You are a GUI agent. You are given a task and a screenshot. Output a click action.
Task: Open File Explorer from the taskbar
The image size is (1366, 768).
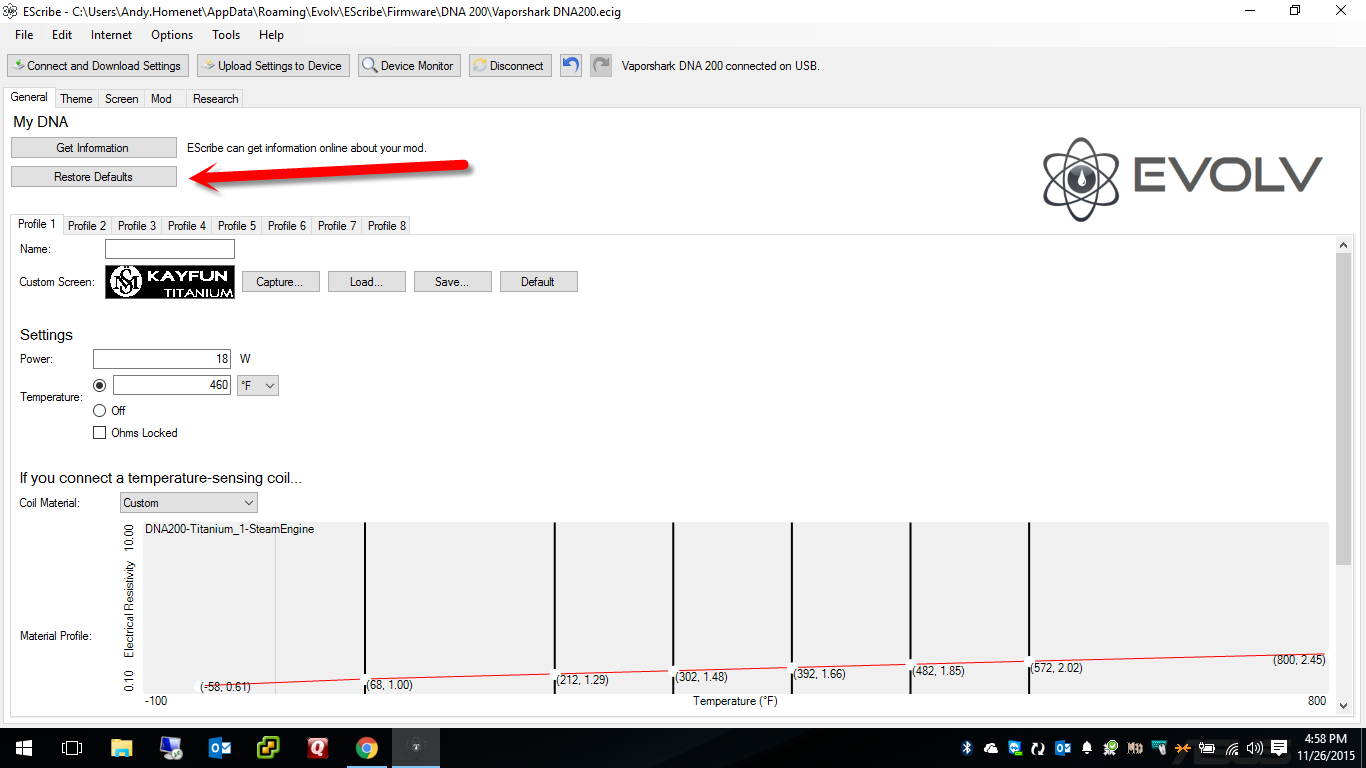coord(121,748)
